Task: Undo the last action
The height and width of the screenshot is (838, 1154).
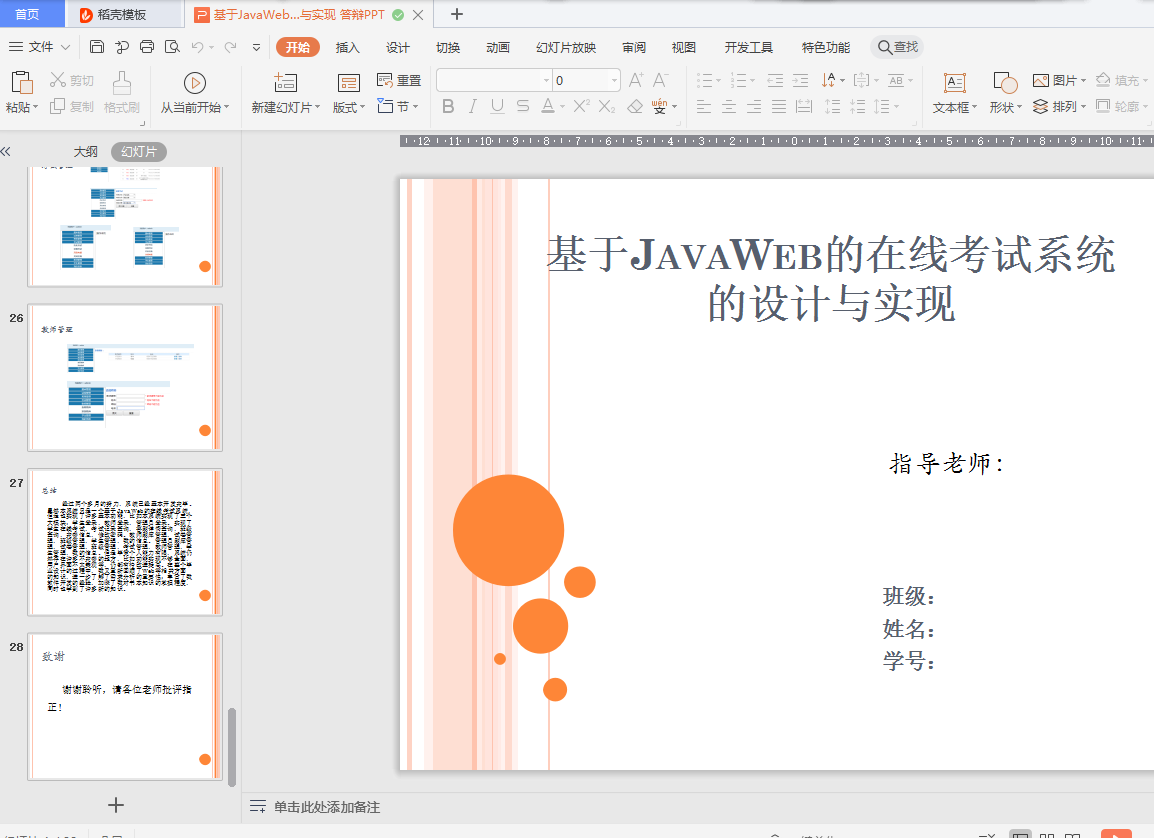Action: coord(197,47)
